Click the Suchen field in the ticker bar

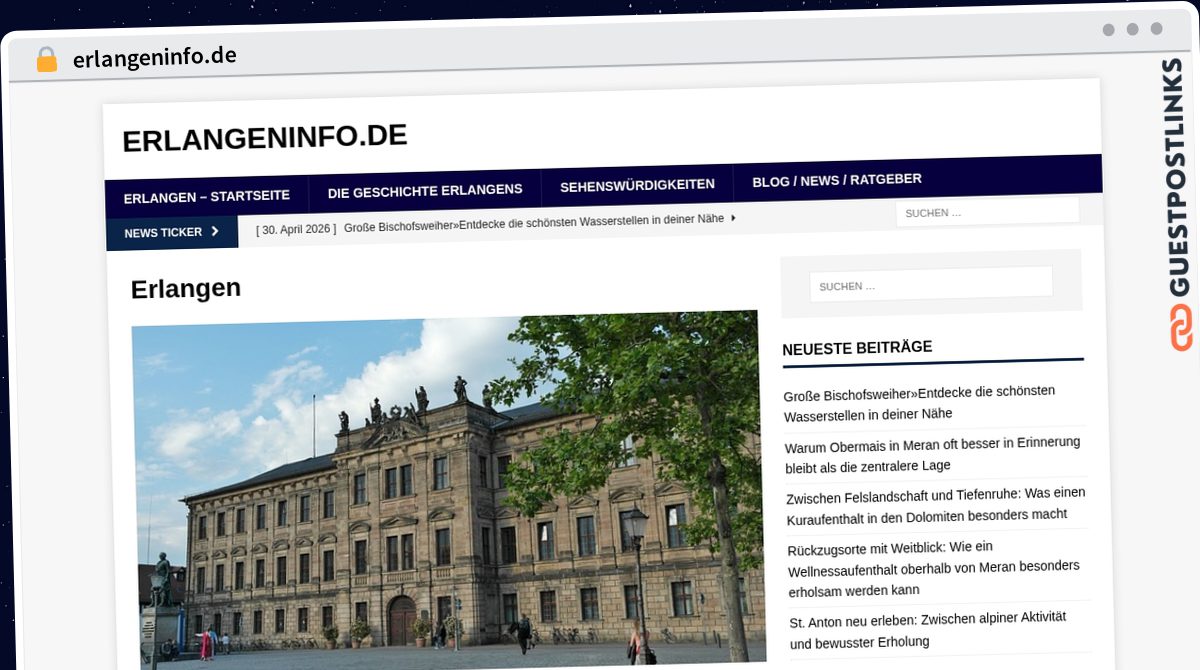[987, 212]
